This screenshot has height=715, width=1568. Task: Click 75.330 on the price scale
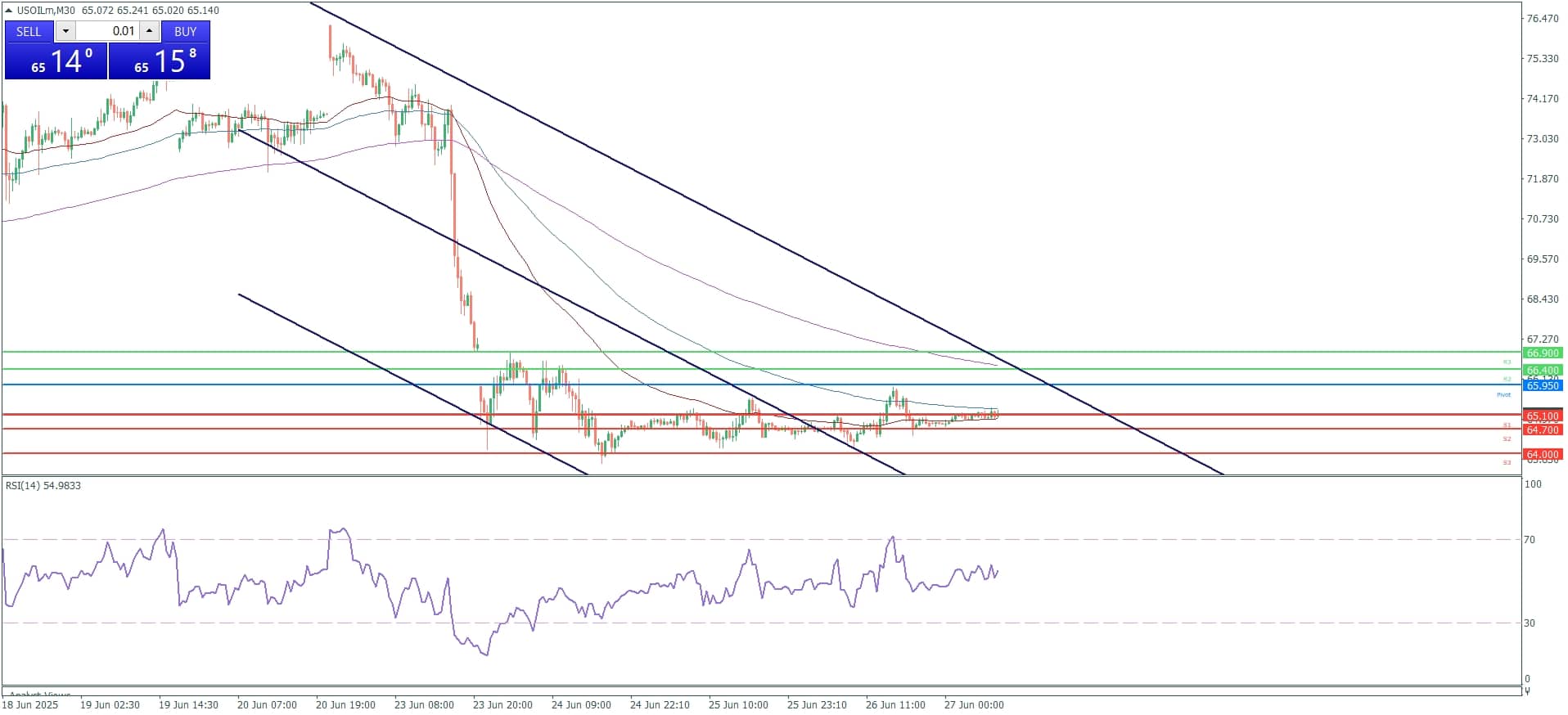click(1543, 58)
